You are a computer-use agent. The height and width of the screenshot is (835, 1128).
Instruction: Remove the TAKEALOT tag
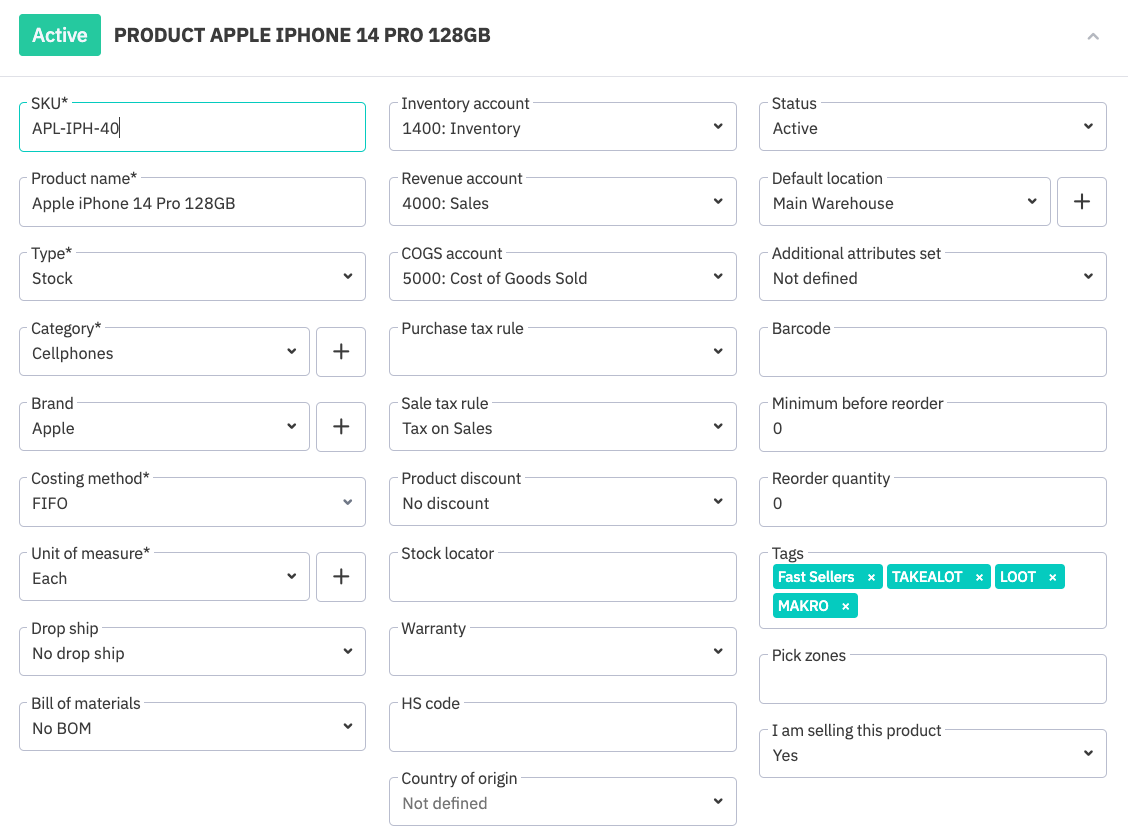point(979,578)
